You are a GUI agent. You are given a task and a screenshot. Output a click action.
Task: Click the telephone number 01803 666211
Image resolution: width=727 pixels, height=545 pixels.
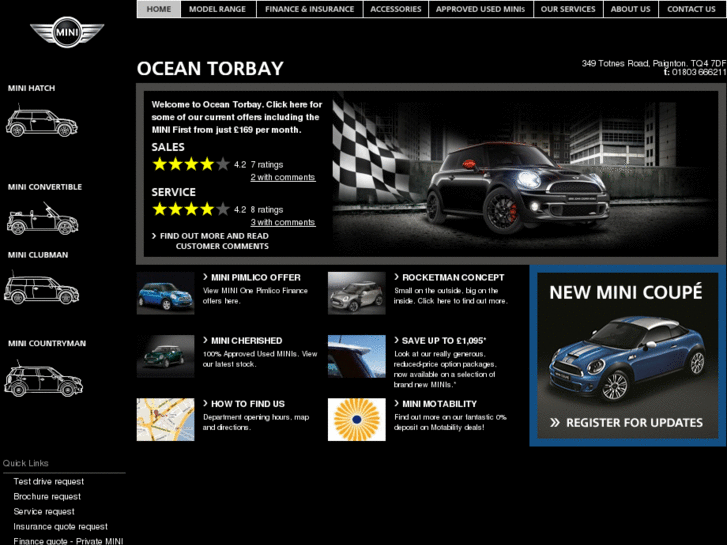(x=699, y=72)
